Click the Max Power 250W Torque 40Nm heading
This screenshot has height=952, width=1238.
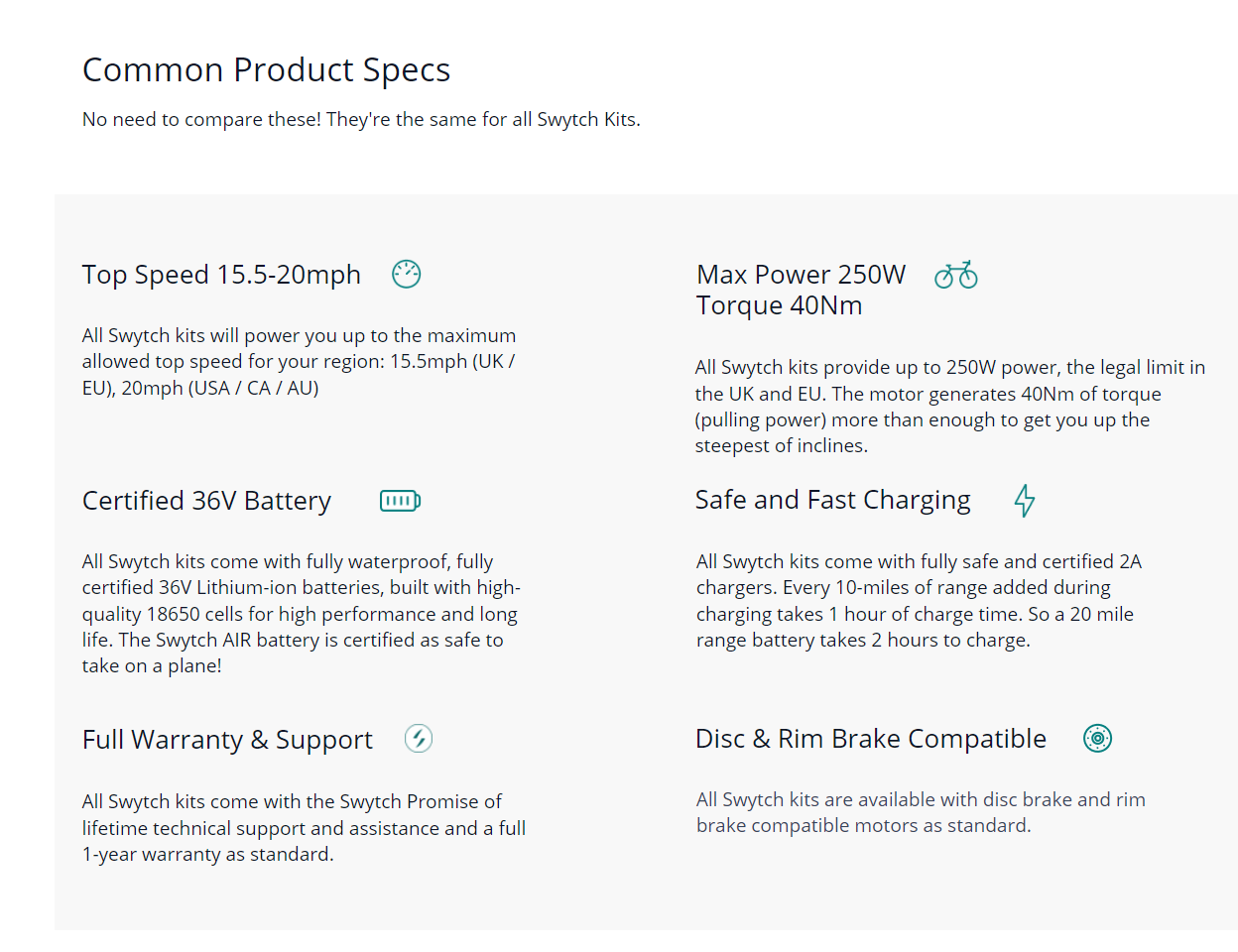tap(801, 290)
